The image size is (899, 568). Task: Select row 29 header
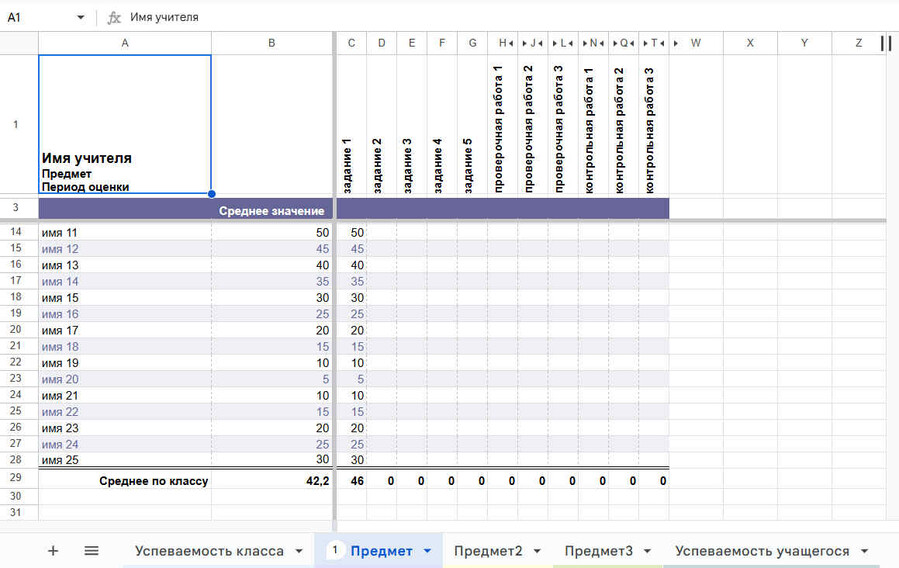click(x=15, y=479)
